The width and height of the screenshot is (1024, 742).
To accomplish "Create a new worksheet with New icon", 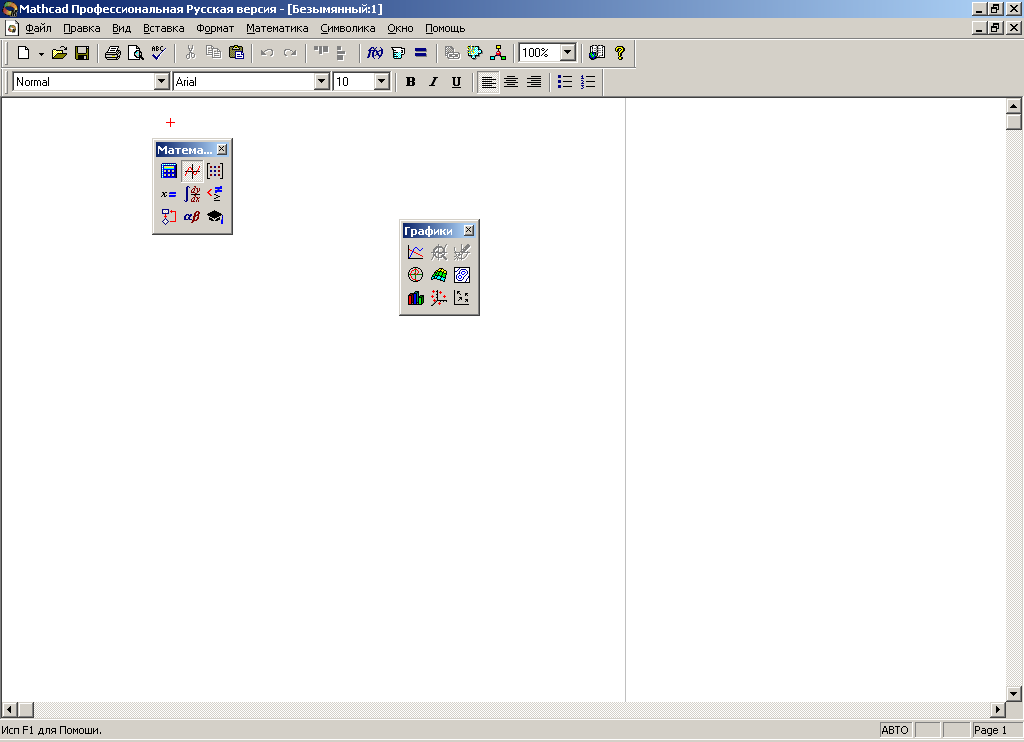I will click(x=24, y=53).
